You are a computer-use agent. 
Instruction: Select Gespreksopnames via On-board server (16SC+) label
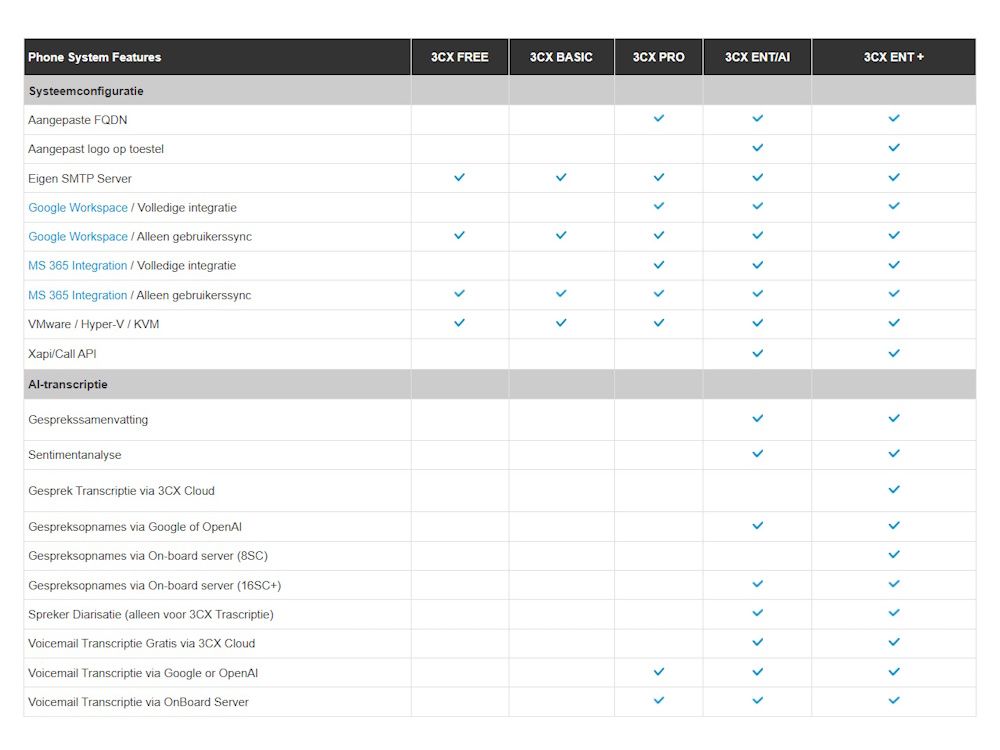coord(154,585)
